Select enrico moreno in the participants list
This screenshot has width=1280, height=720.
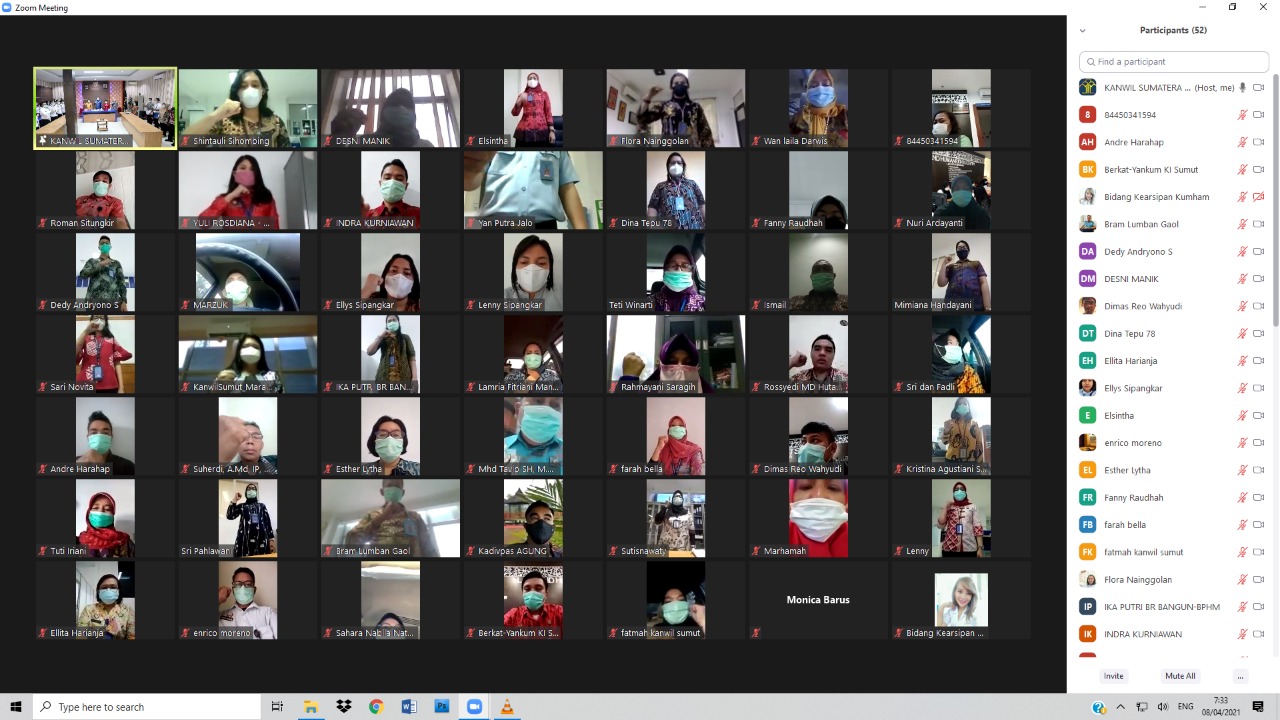click(1132, 443)
